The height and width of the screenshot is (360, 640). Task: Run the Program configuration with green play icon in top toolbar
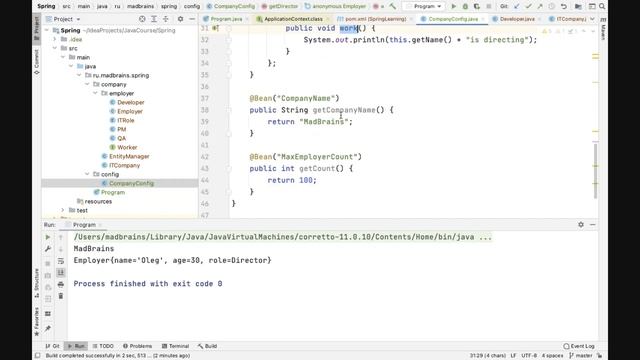pyautogui.click(x=453, y=7)
